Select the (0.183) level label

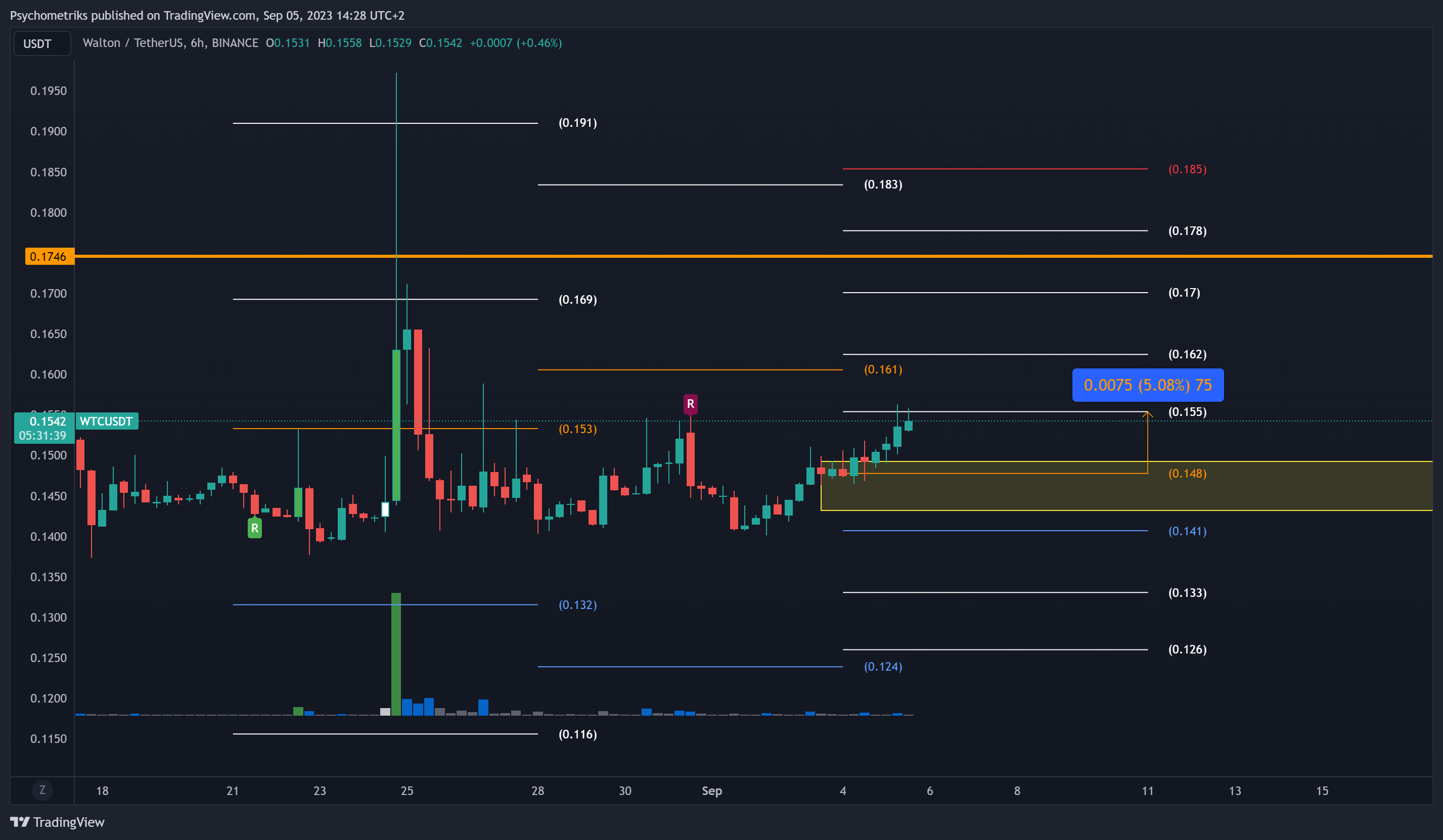coord(883,184)
